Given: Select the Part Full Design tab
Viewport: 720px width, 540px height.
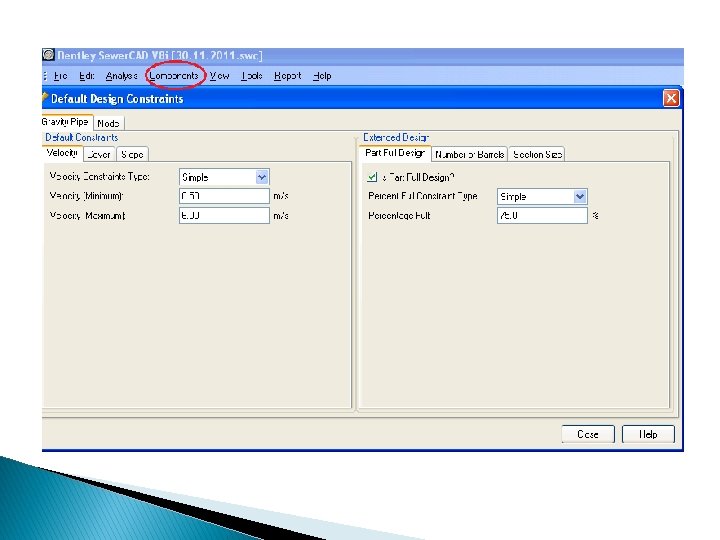Looking at the screenshot, I should coord(395,153).
